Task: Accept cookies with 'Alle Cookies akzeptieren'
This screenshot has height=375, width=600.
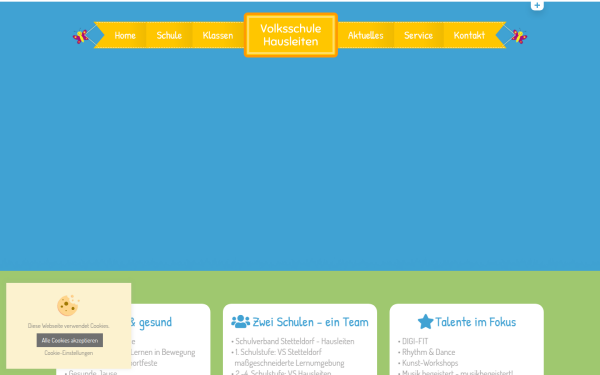Action: [x=70, y=340]
